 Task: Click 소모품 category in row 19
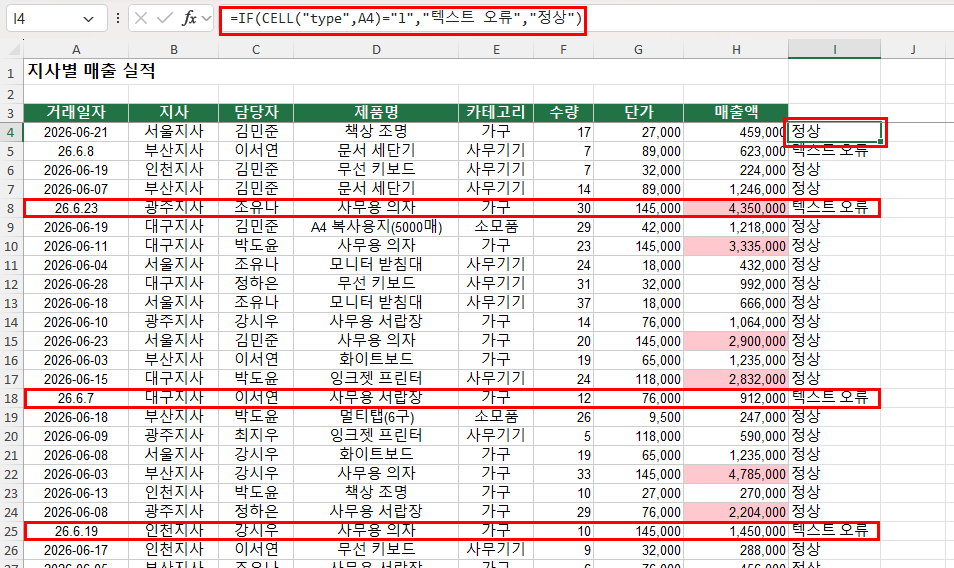[x=496, y=417]
